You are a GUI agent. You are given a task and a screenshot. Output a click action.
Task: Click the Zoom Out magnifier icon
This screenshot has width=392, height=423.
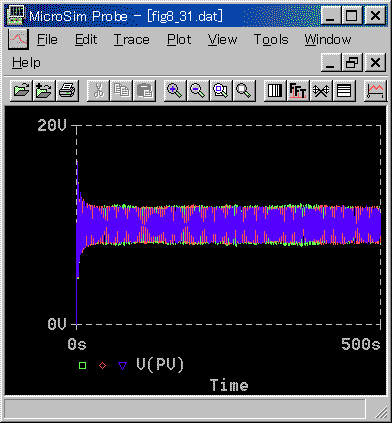[198, 90]
